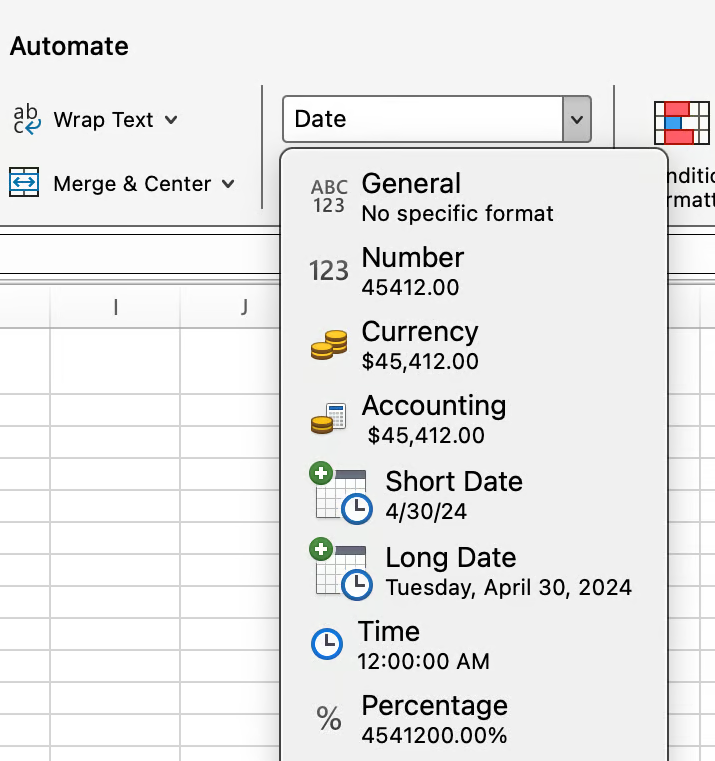
Task: Click the Merge & Center button label
Action: (132, 184)
